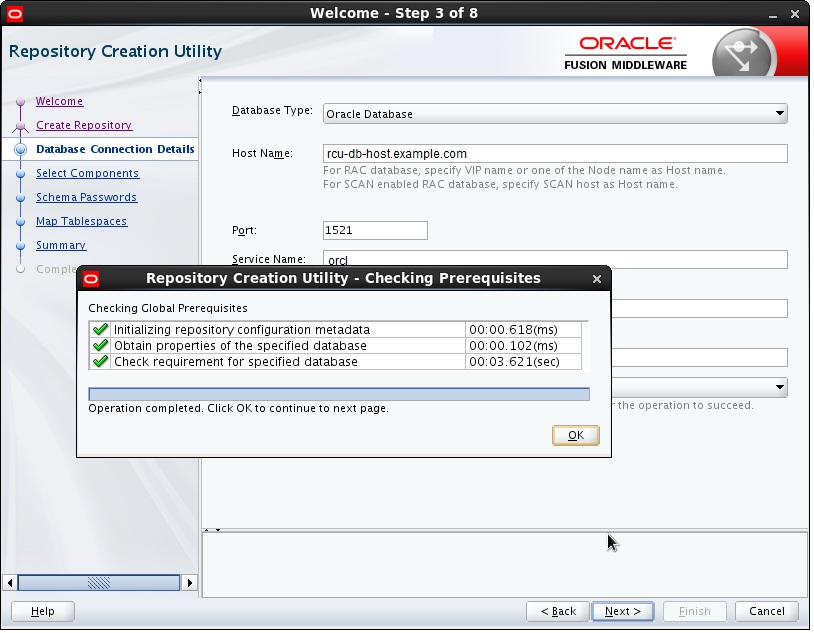Image resolution: width=814 pixels, height=633 pixels.
Task: Open the Summary step in the navigation
Action: (x=61, y=246)
